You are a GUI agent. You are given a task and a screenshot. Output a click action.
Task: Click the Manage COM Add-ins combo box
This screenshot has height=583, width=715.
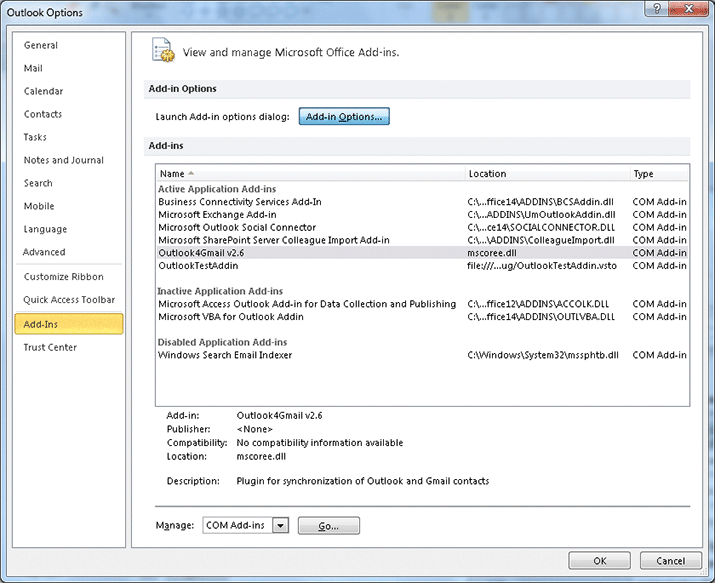click(x=246, y=526)
